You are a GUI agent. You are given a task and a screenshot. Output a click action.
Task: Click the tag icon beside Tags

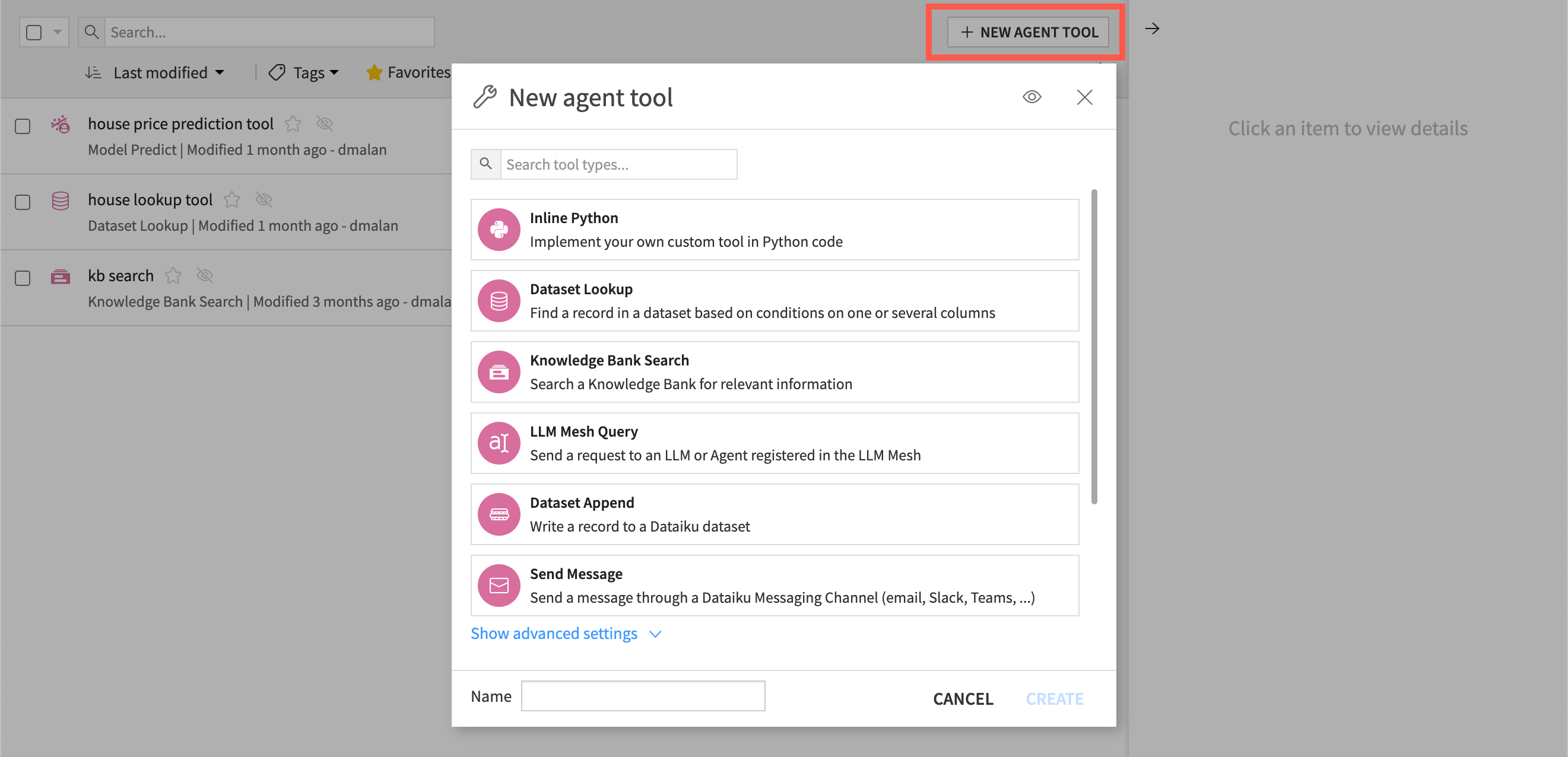coord(277,72)
